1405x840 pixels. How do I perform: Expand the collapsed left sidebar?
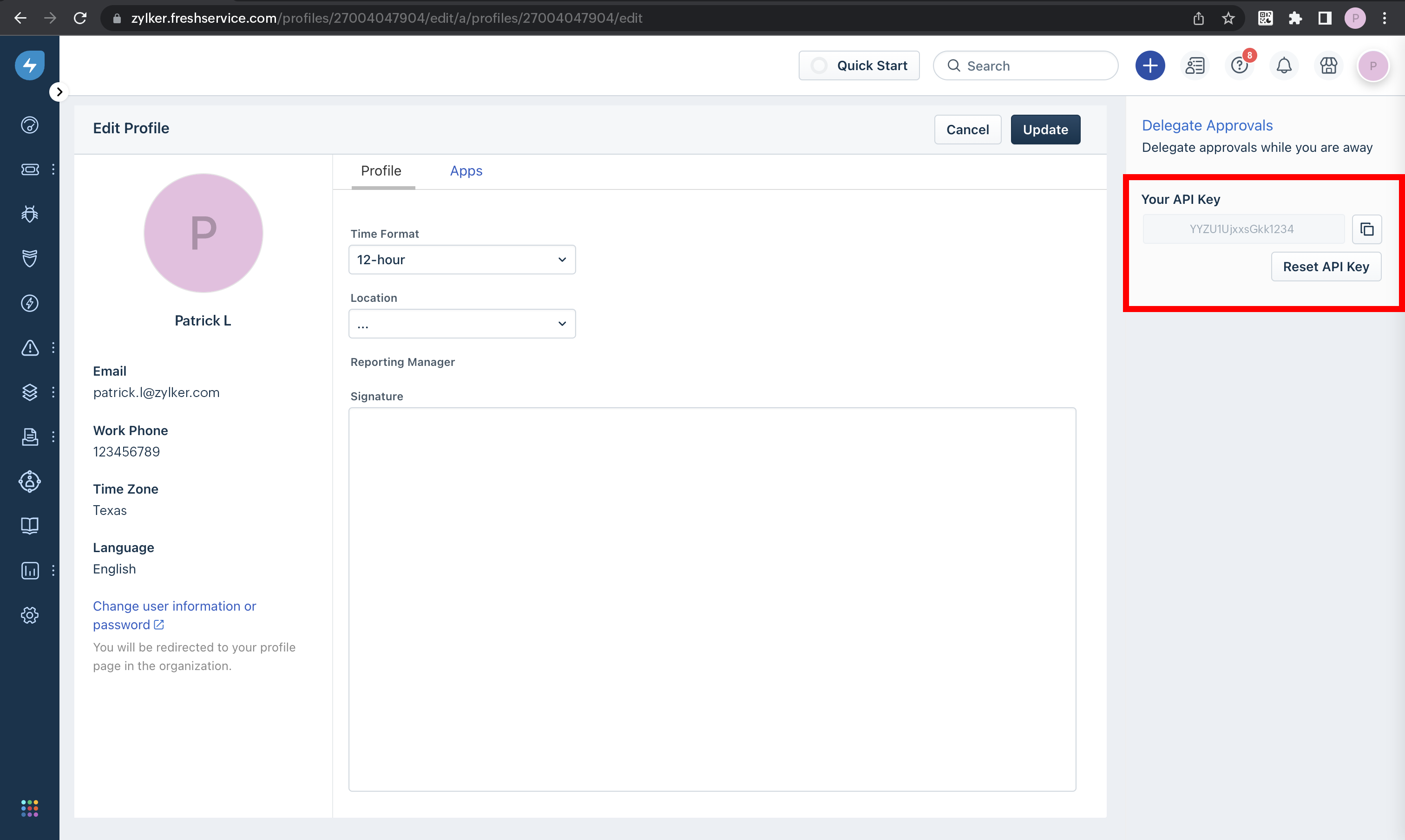pos(59,91)
